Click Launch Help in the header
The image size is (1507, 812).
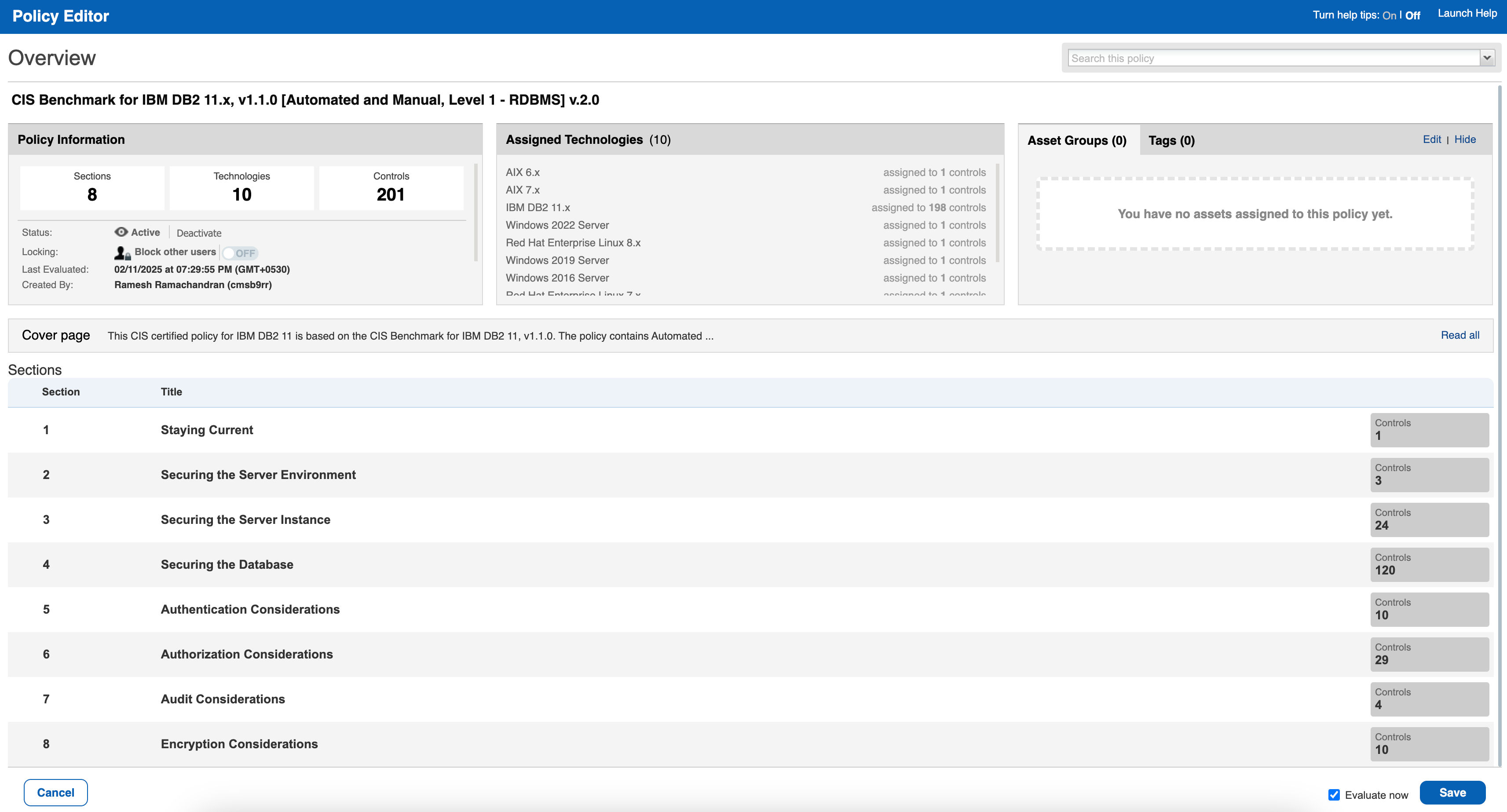(x=1467, y=14)
